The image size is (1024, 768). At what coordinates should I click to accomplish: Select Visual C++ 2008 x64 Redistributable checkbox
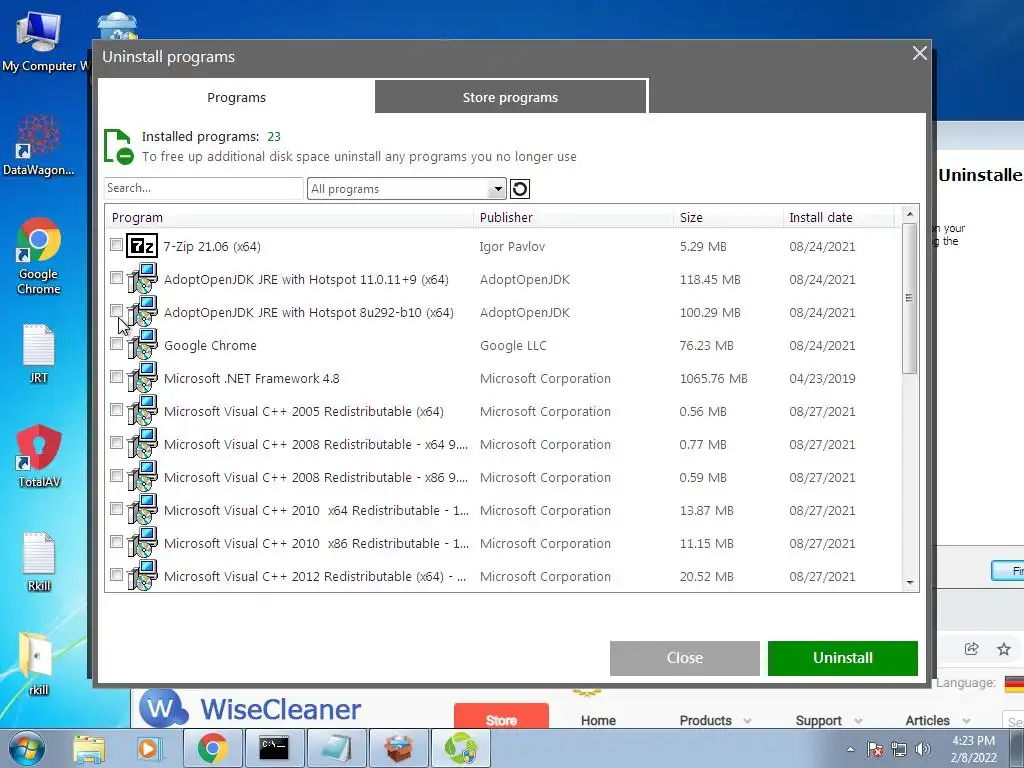(116, 443)
